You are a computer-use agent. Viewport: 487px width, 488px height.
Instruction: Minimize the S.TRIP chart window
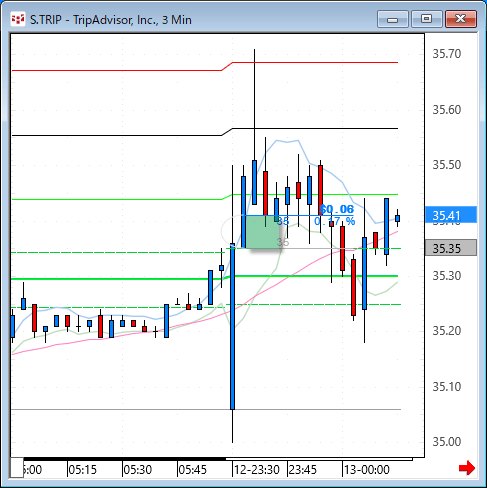(x=393, y=19)
